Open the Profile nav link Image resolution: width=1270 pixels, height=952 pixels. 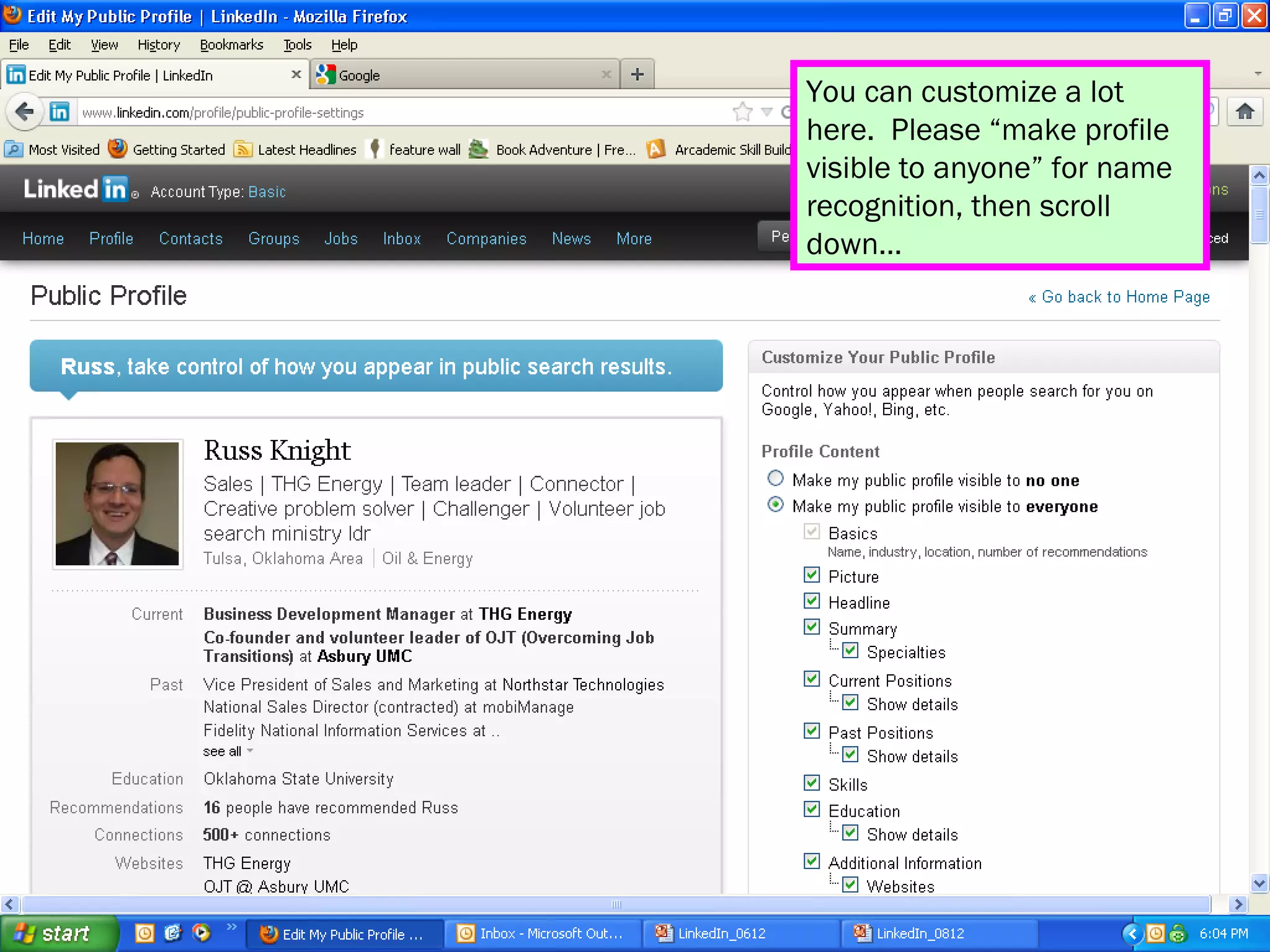click(x=111, y=239)
